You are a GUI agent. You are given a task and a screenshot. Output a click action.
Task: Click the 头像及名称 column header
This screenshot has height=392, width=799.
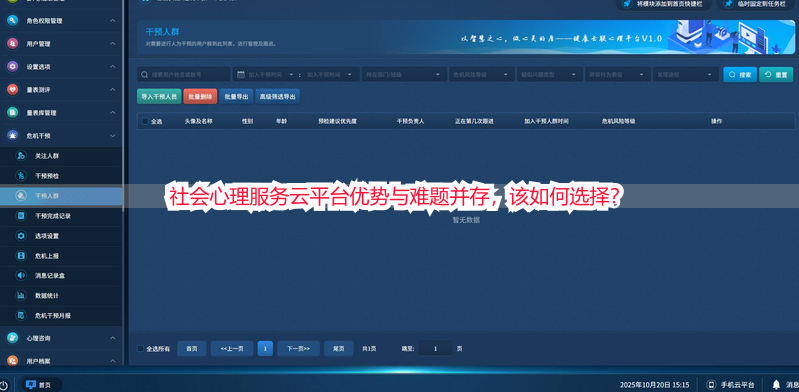coord(198,121)
